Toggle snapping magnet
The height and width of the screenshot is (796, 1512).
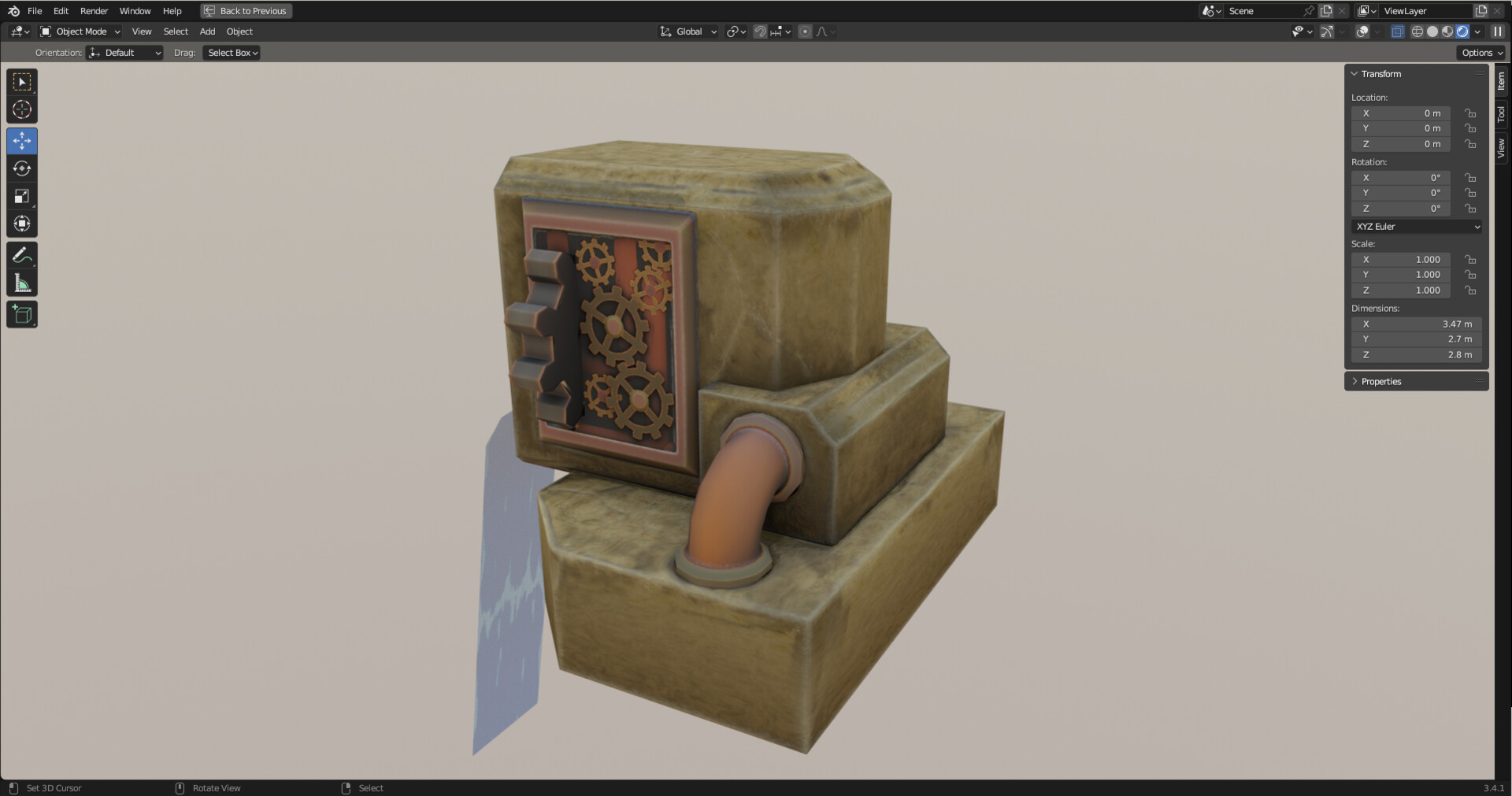coord(760,31)
